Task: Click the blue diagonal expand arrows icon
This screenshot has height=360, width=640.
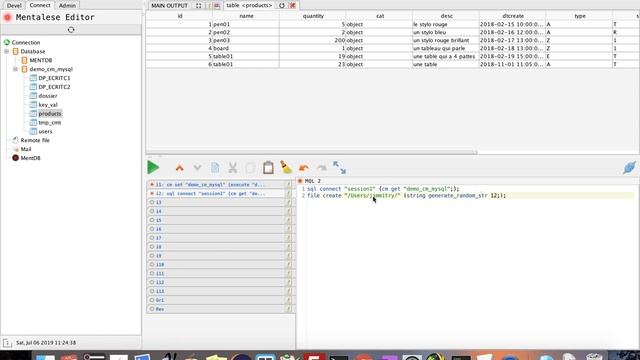Action: point(339,167)
